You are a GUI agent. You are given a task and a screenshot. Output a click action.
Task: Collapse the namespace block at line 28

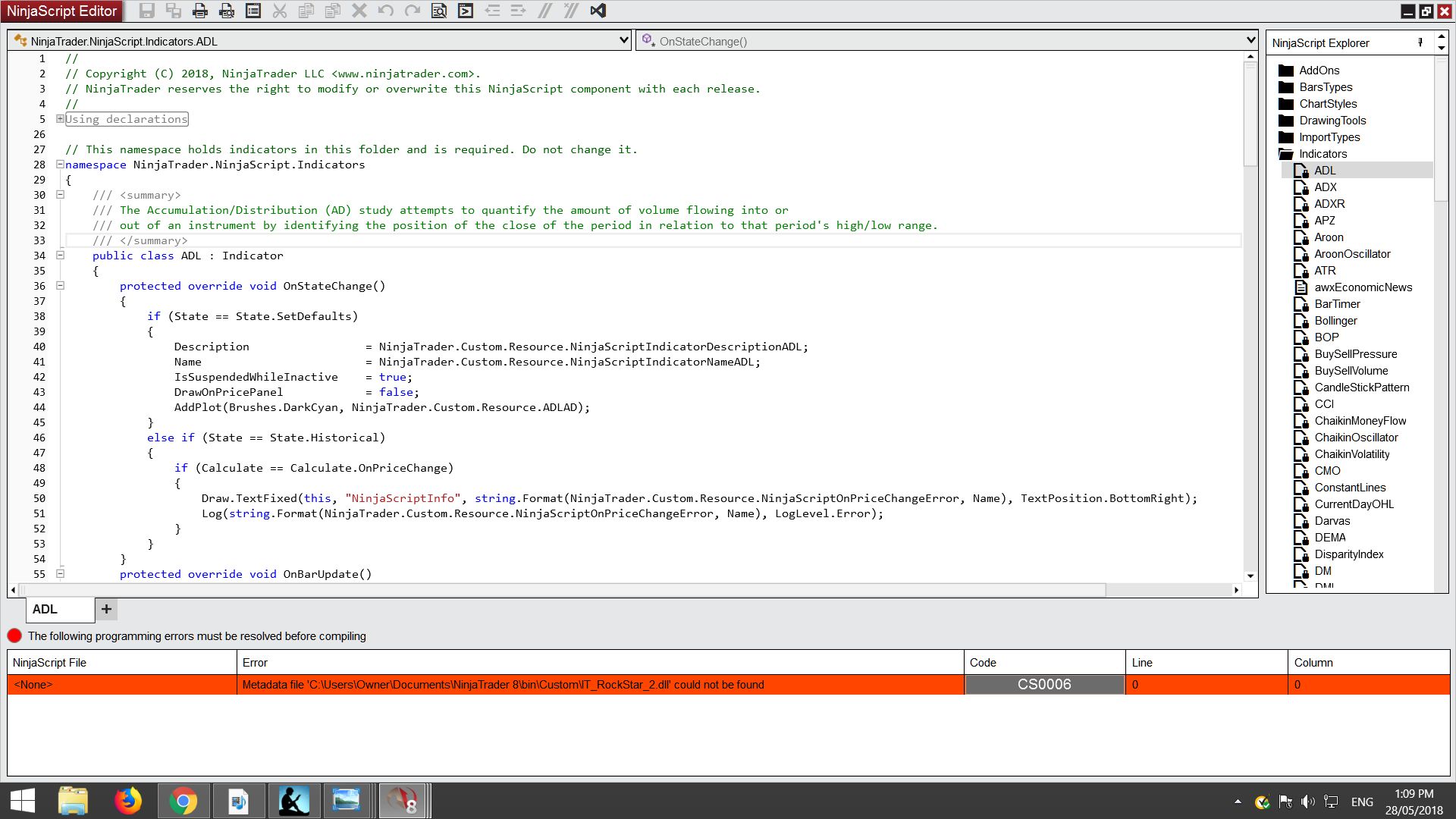(60, 165)
